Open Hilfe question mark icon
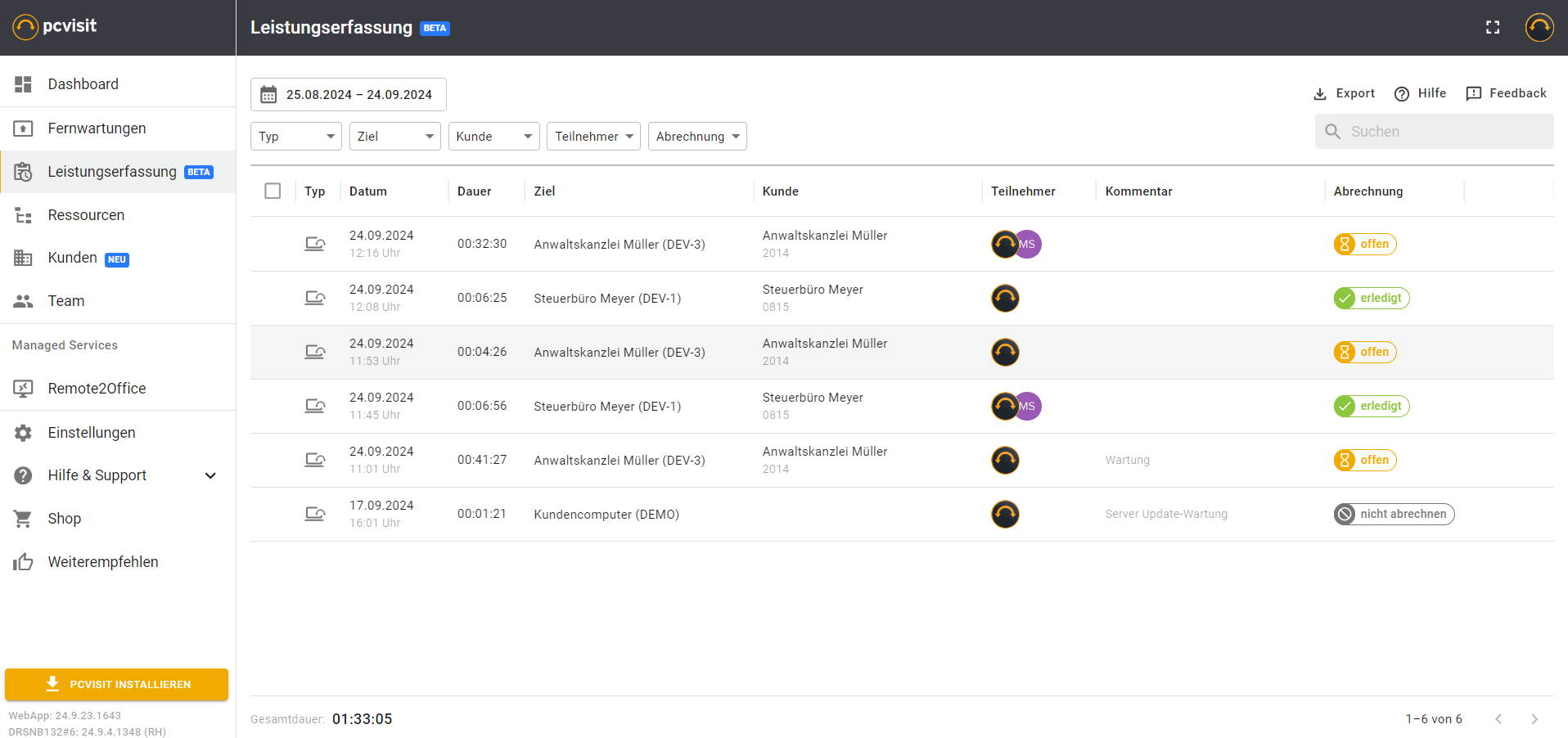The image size is (1568, 738). tap(1402, 94)
